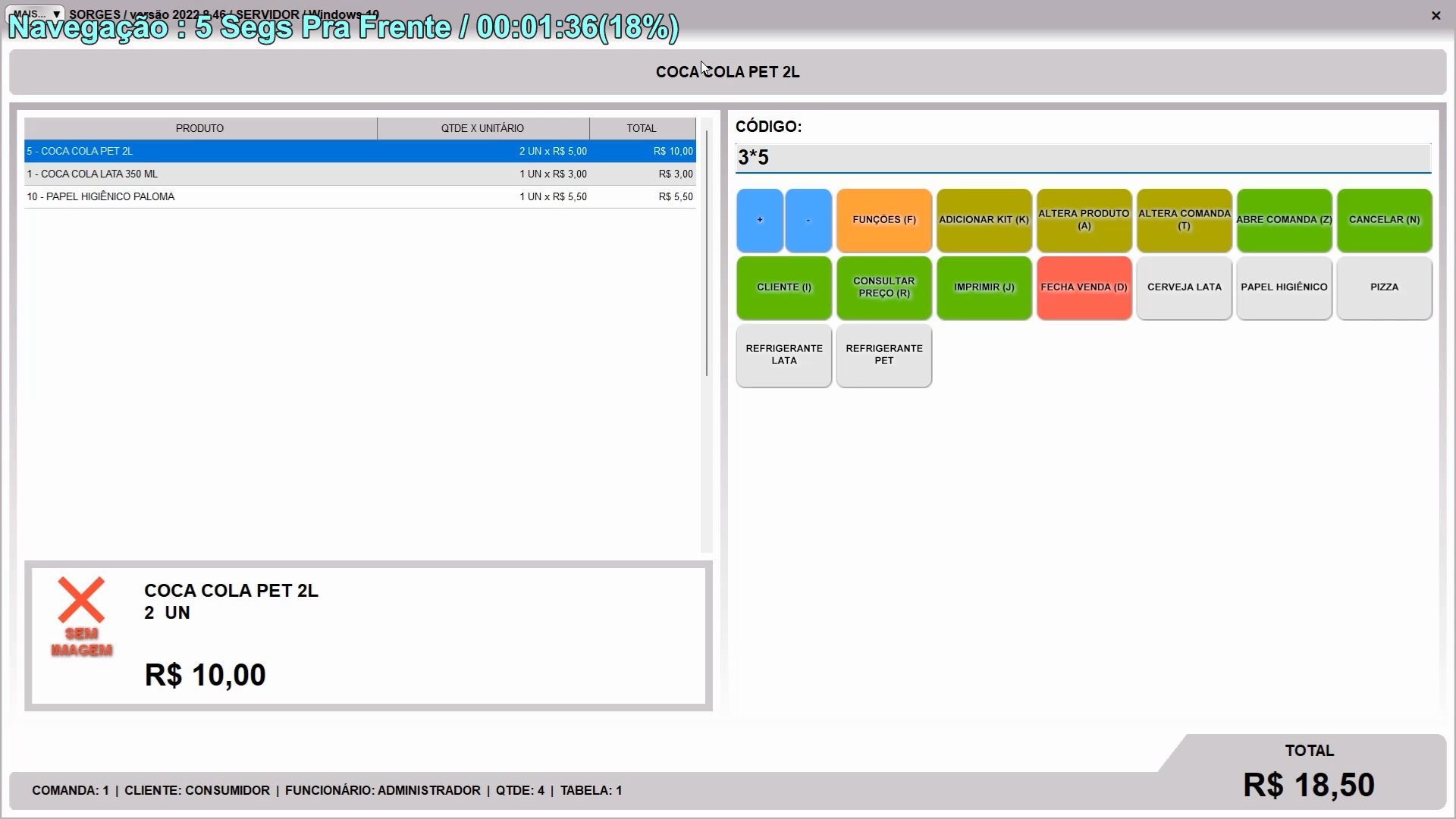1456x819 pixels.
Task: Click the red FECHA VENDA (D) button
Action: (1084, 287)
